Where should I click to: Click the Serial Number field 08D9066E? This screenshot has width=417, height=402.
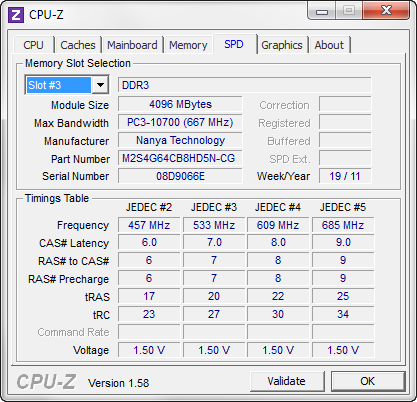coord(180,176)
